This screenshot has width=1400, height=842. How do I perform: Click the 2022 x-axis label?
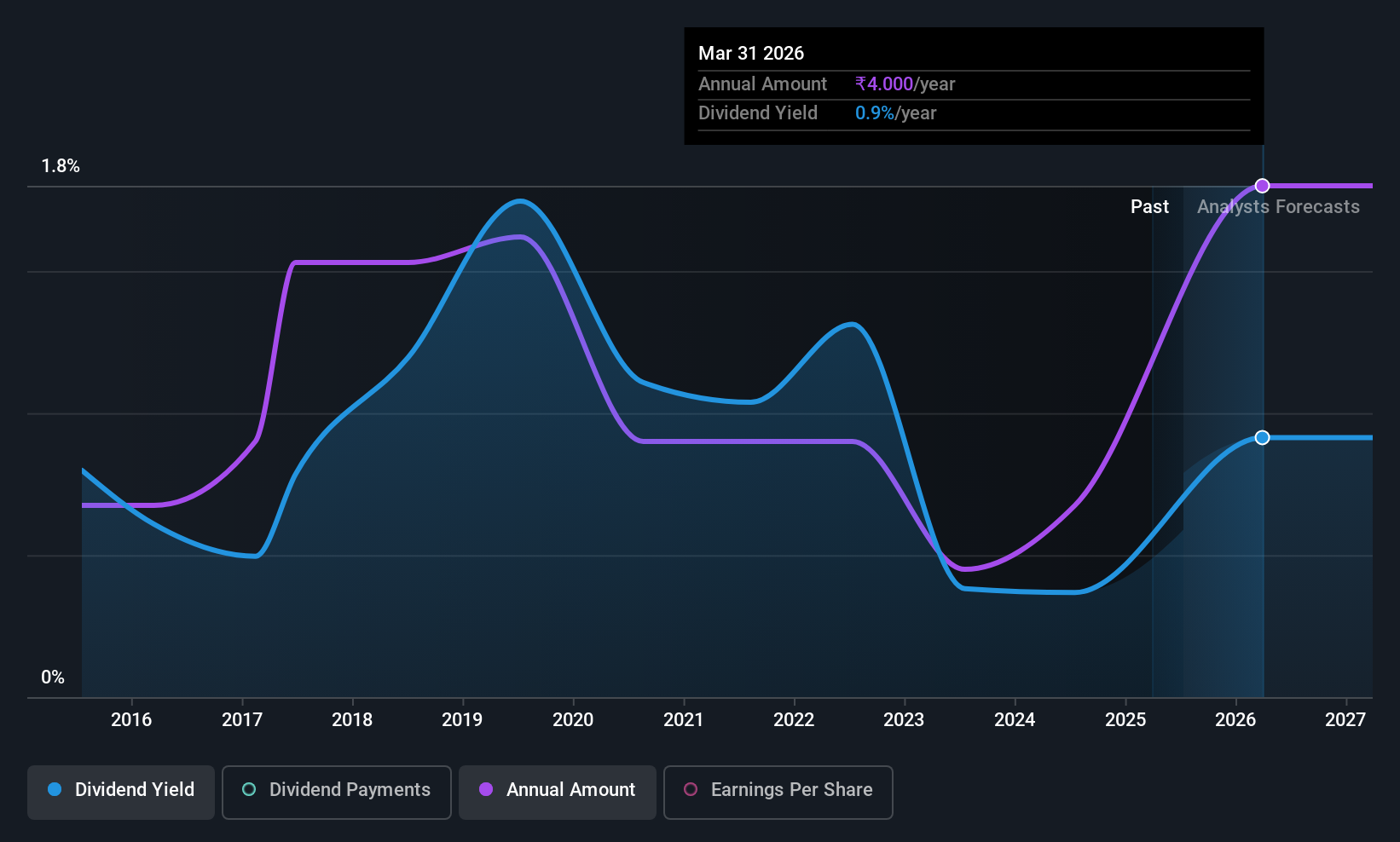[794, 720]
